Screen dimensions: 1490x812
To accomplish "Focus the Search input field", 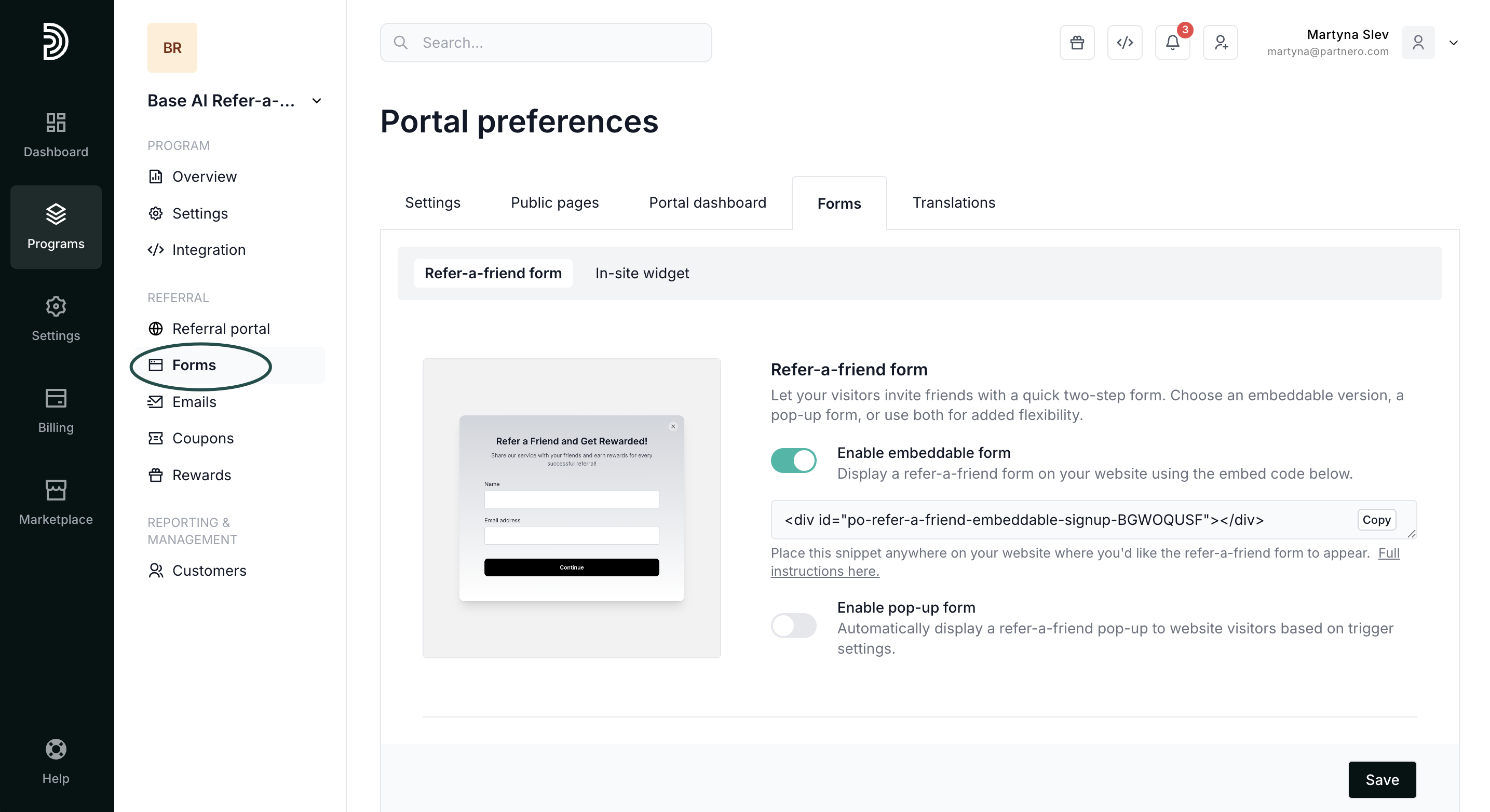I will (546, 42).
